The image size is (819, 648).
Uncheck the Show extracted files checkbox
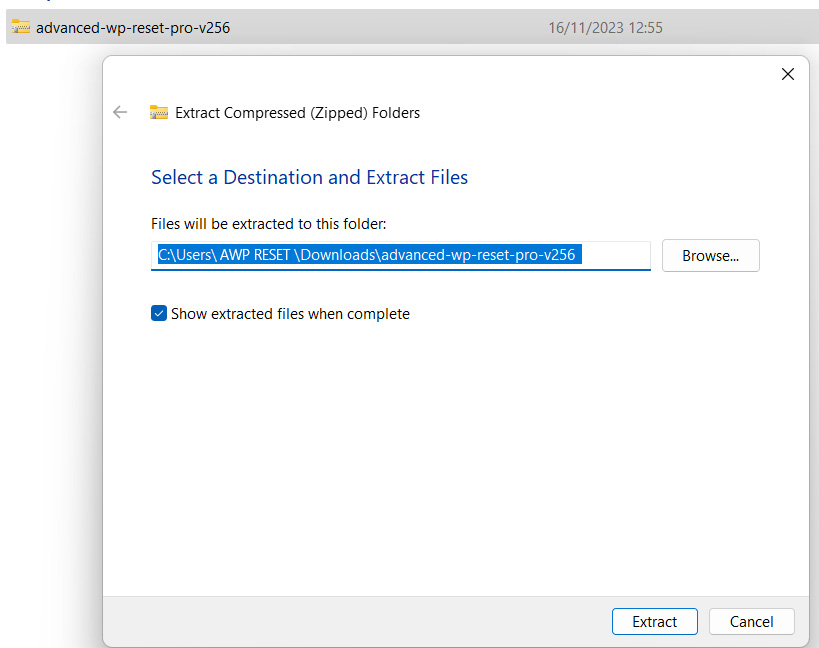click(159, 313)
